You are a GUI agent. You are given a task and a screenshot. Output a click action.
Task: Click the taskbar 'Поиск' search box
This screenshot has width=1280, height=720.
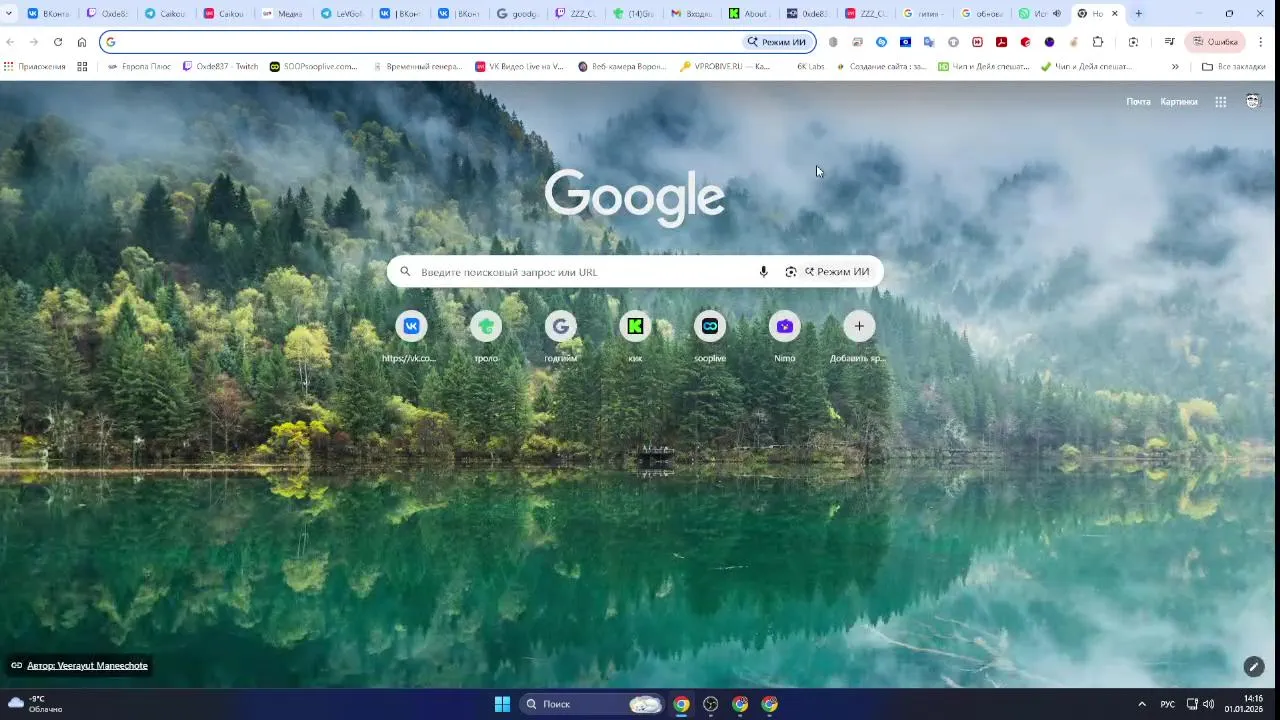tap(593, 704)
